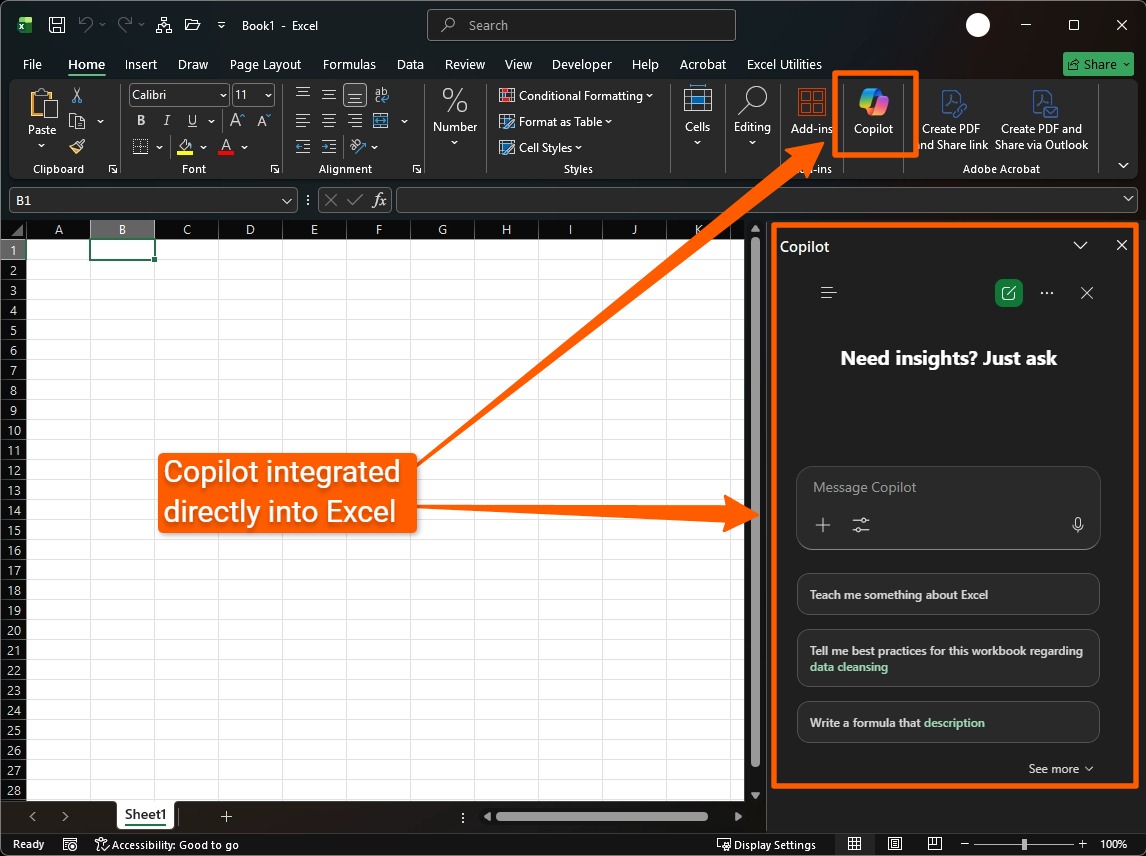Increase indent in Alignment group
This screenshot has width=1146, height=856.
click(329, 147)
